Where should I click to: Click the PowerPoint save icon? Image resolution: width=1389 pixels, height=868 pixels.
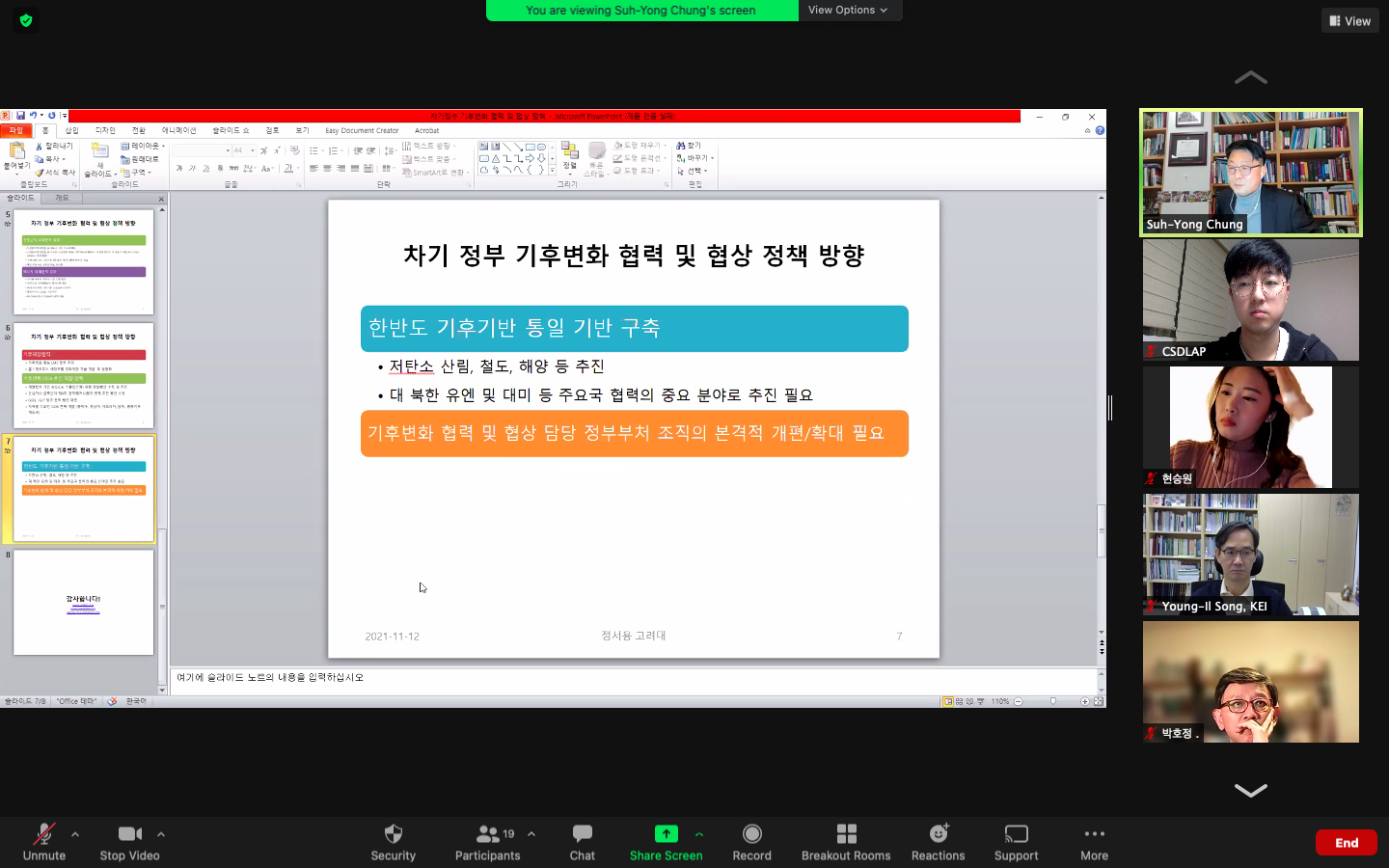[x=20, y=116]
